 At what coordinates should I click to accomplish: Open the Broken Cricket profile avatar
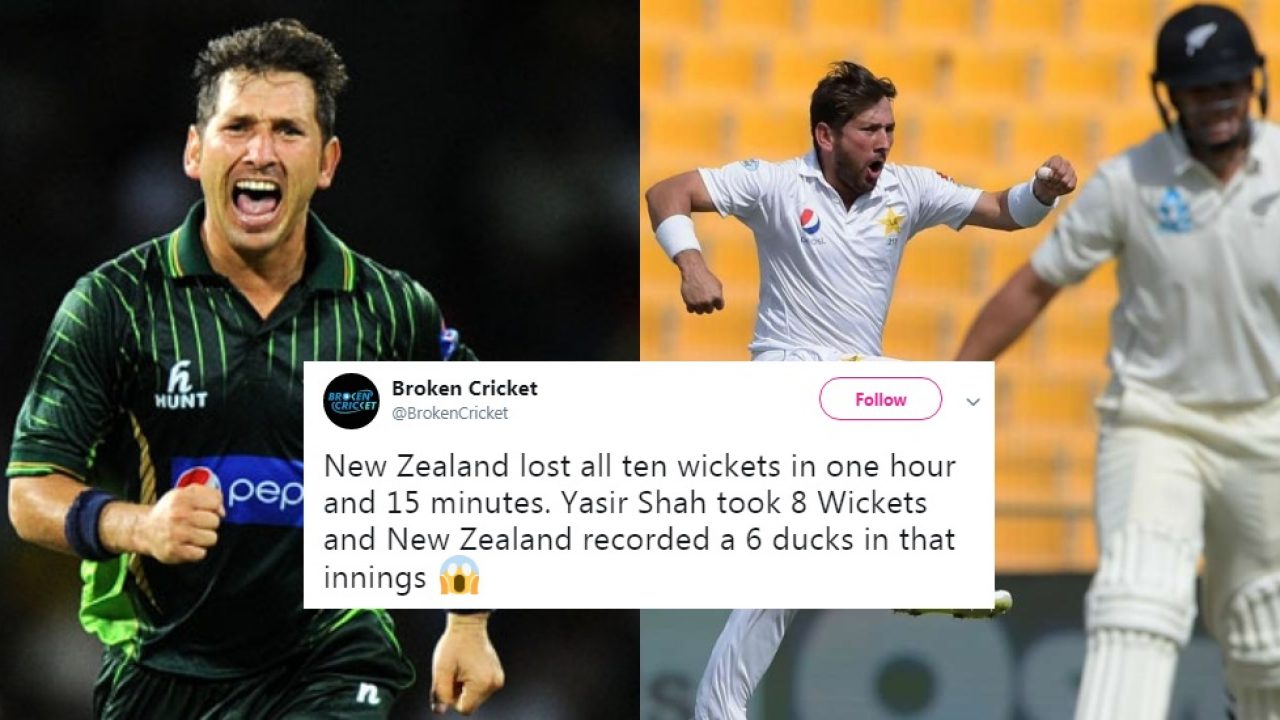[x=351, y=401]
